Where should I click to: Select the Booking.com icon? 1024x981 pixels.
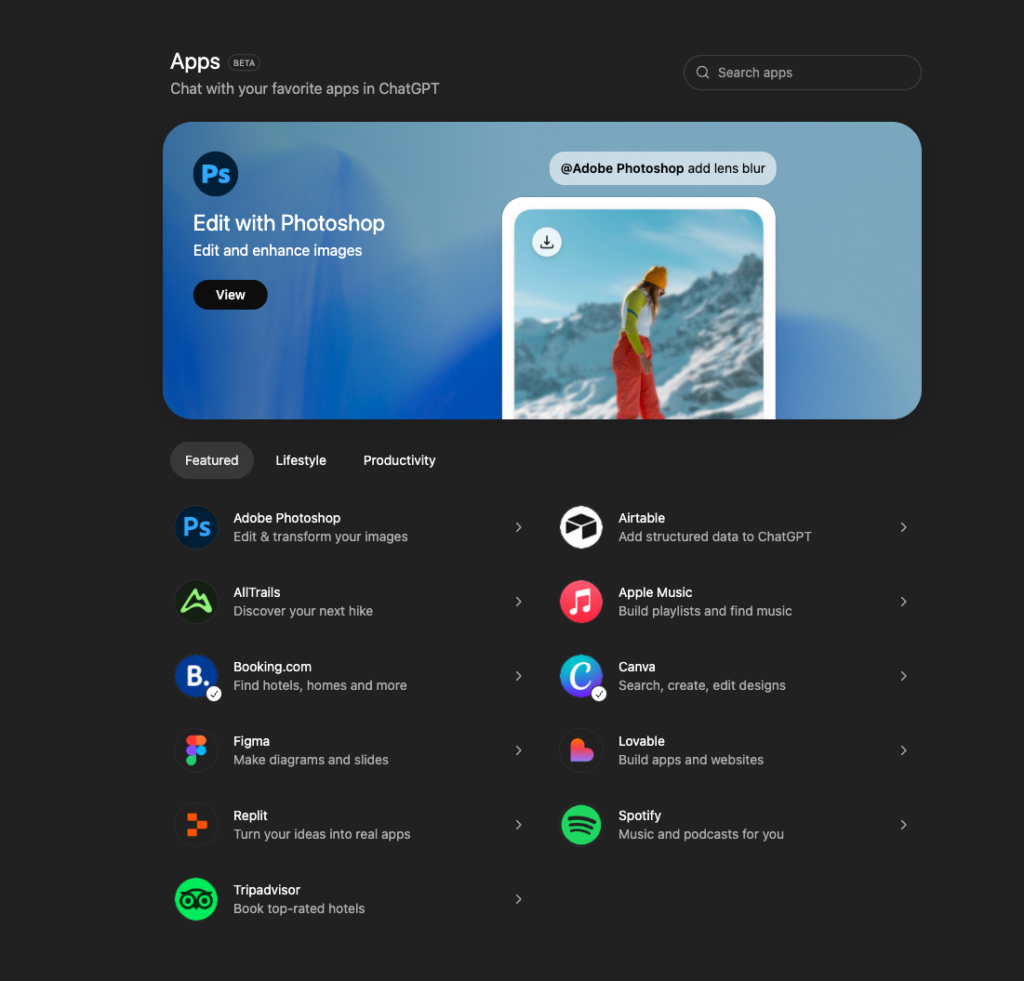(x=196, y=676)
